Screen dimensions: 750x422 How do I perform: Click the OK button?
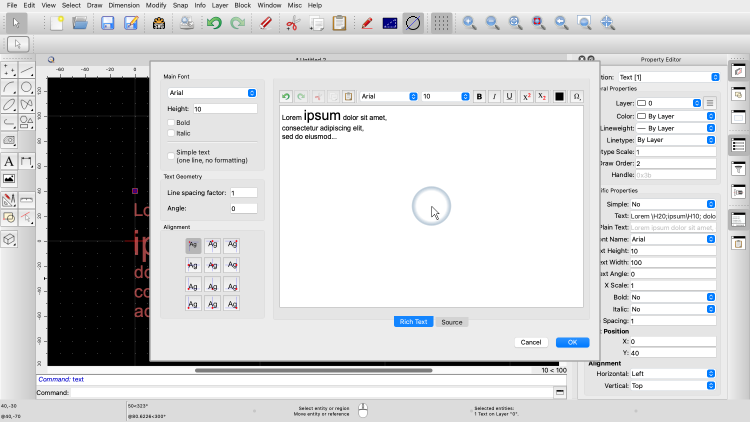[x=572, y=342]
